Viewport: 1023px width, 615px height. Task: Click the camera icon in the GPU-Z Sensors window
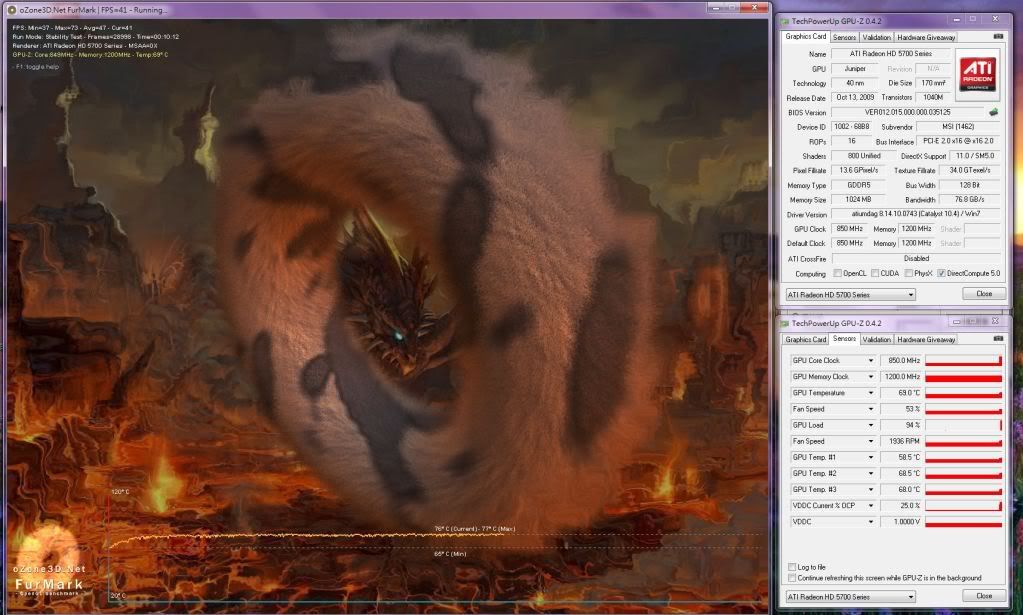pos(998,338)
